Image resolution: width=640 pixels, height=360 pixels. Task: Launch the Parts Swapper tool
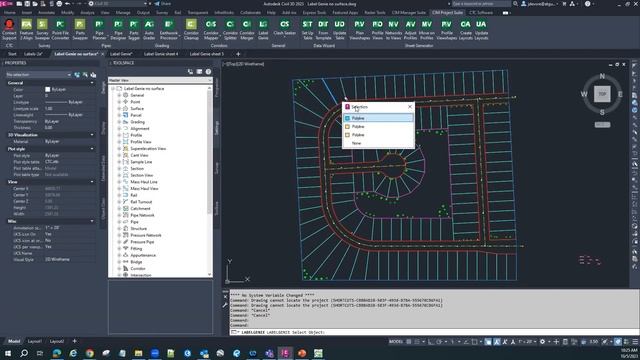point(80,29)
